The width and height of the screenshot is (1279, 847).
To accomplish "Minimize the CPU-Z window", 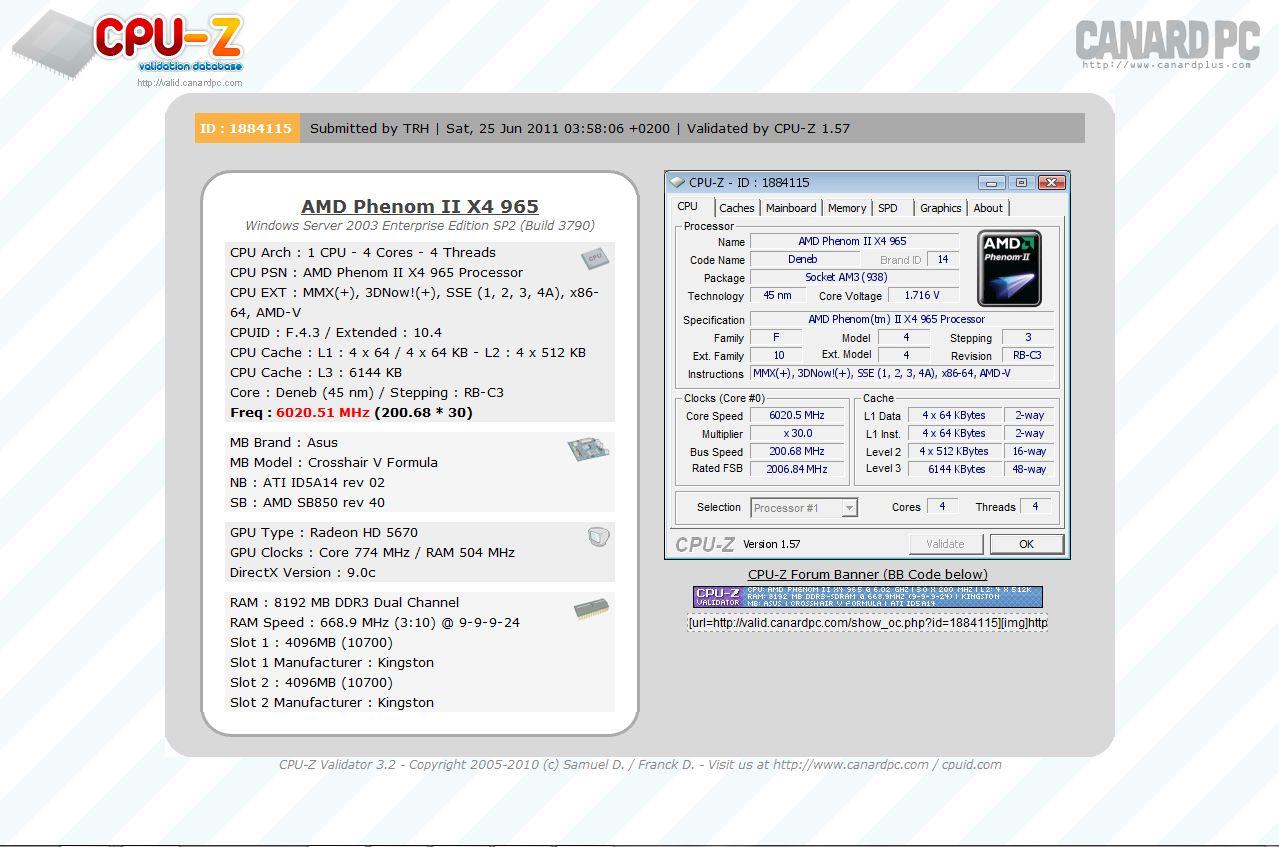I will [992, 183].
